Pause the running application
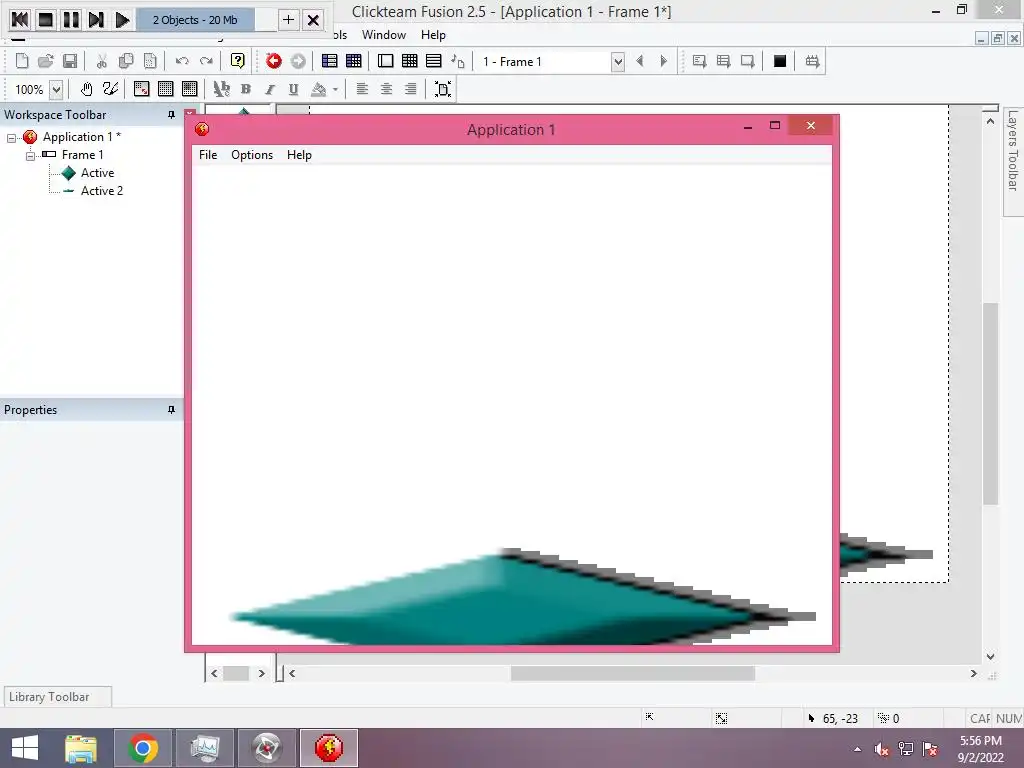The image size is (1024, 768). 71,20
